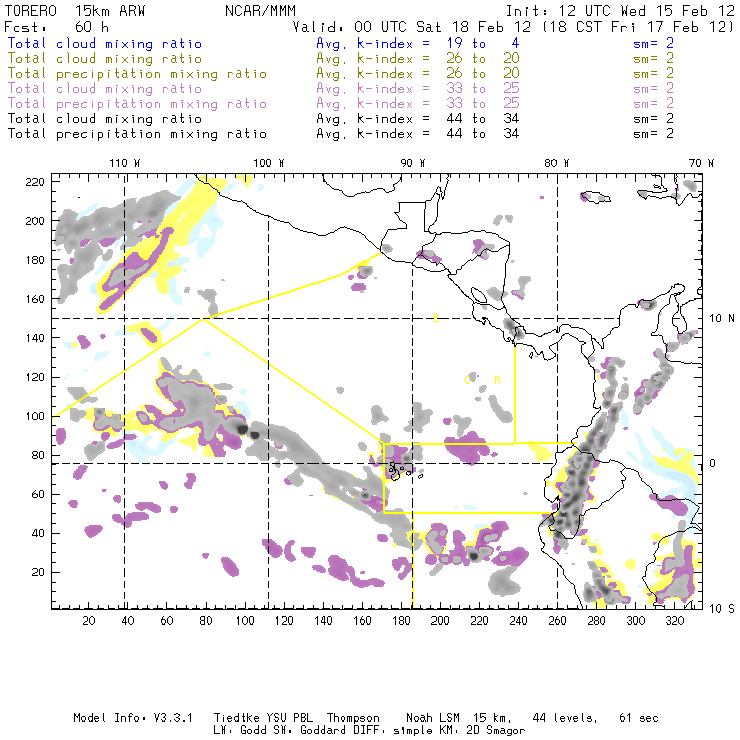Click the olive "Total precipitation mixing ratio" legend row
The image size is (740, 740).
(x=137, y=74)
